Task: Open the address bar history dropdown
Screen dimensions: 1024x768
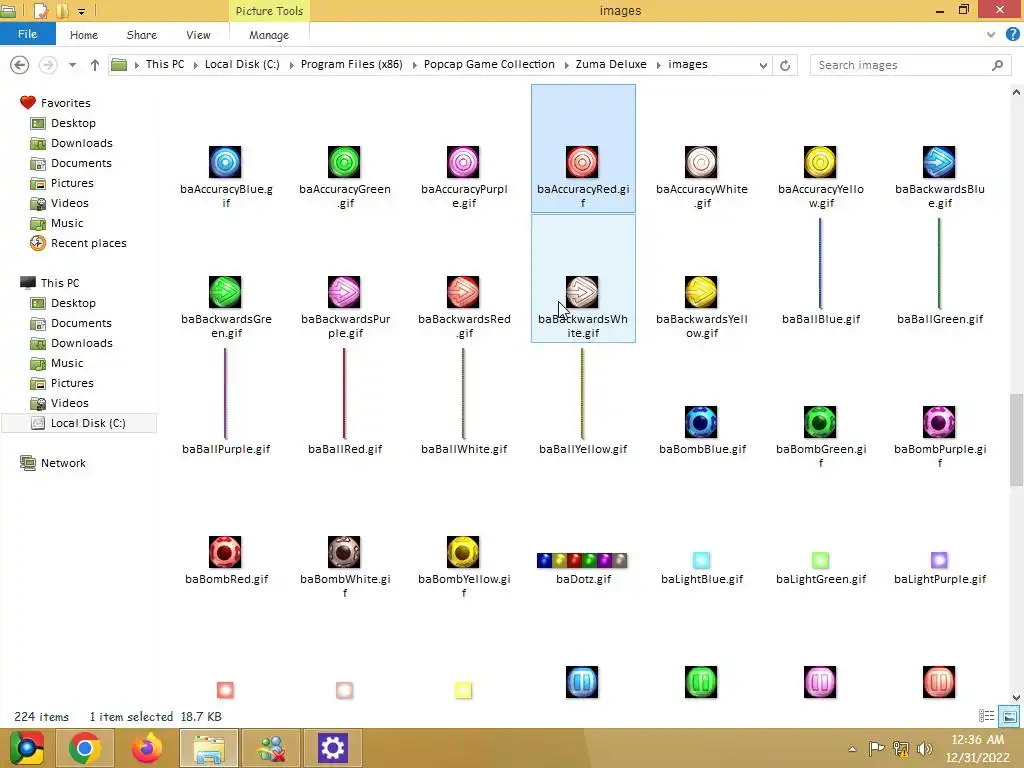Action: tap(763, 65)
